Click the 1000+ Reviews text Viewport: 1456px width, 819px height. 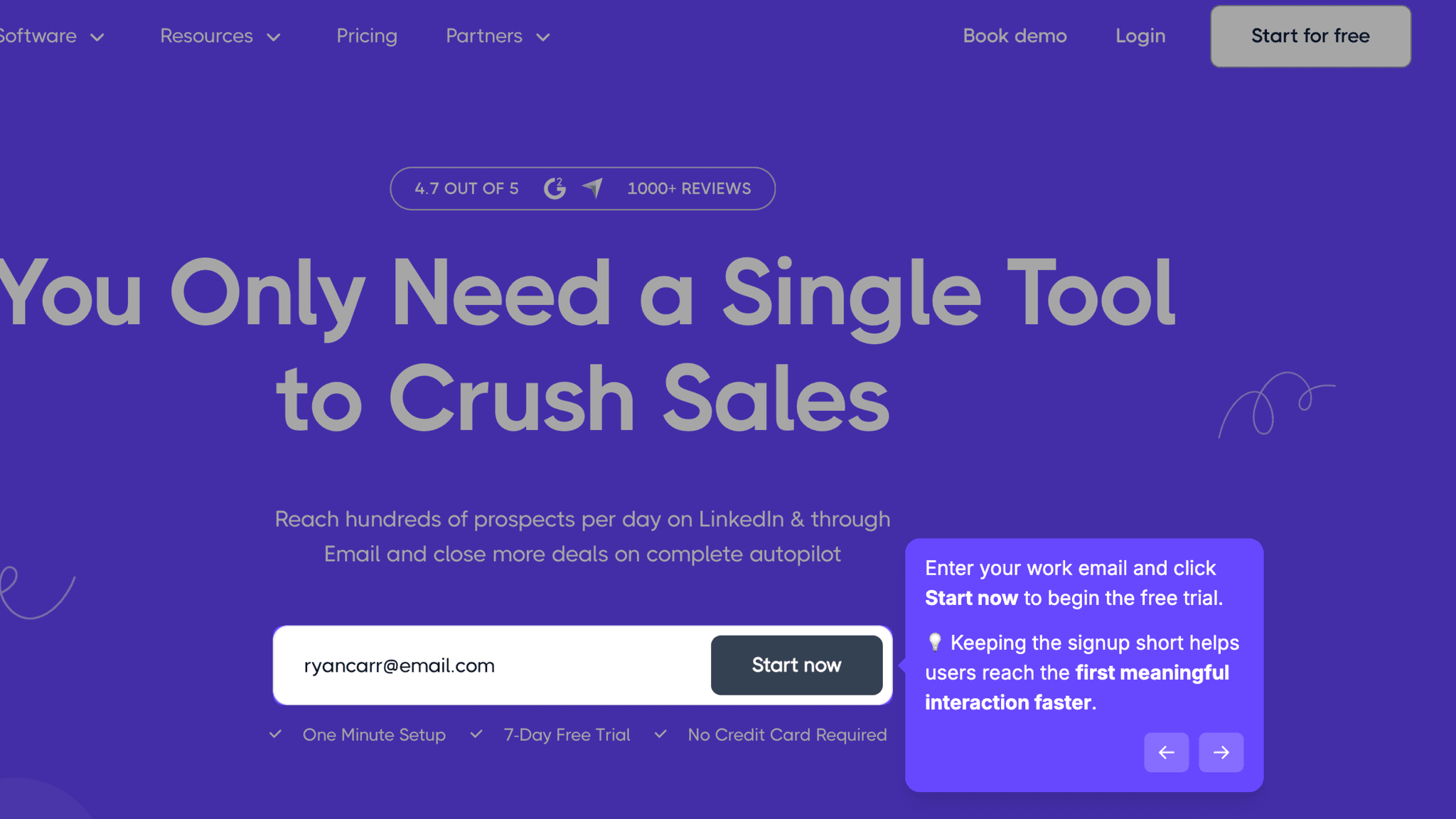coord(689,188)
